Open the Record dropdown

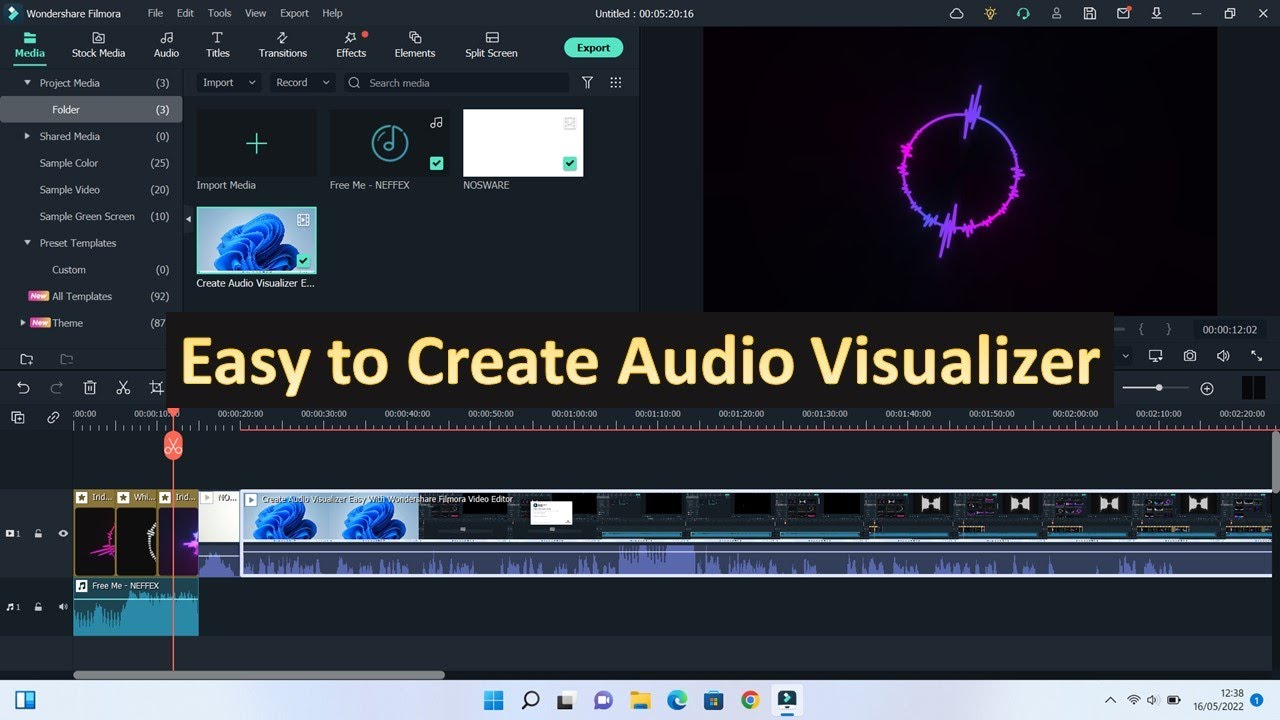coord(302,83)
